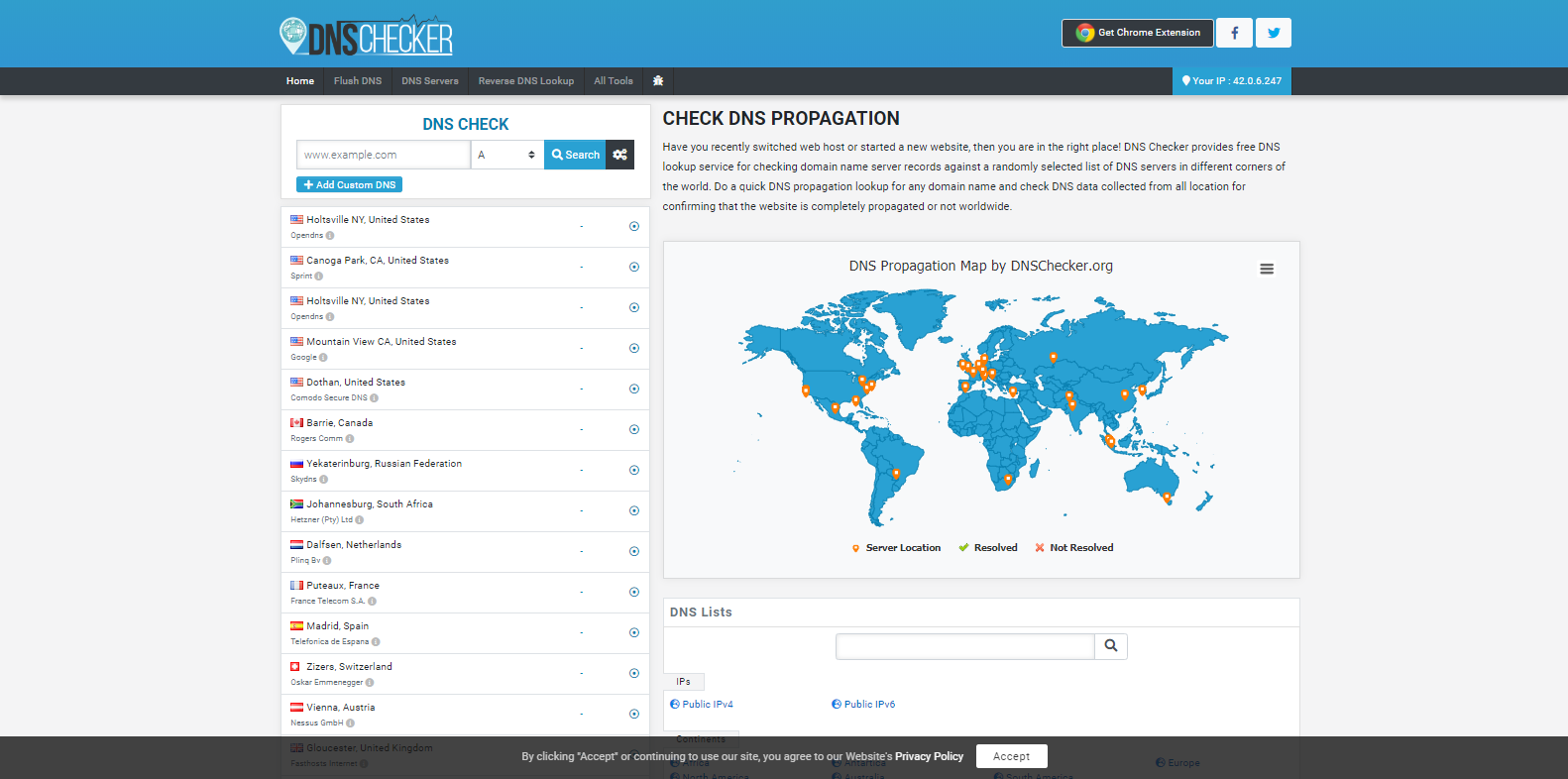
Task: Click Dalfsen, Netherlands server name
Action: click(354, 545)
